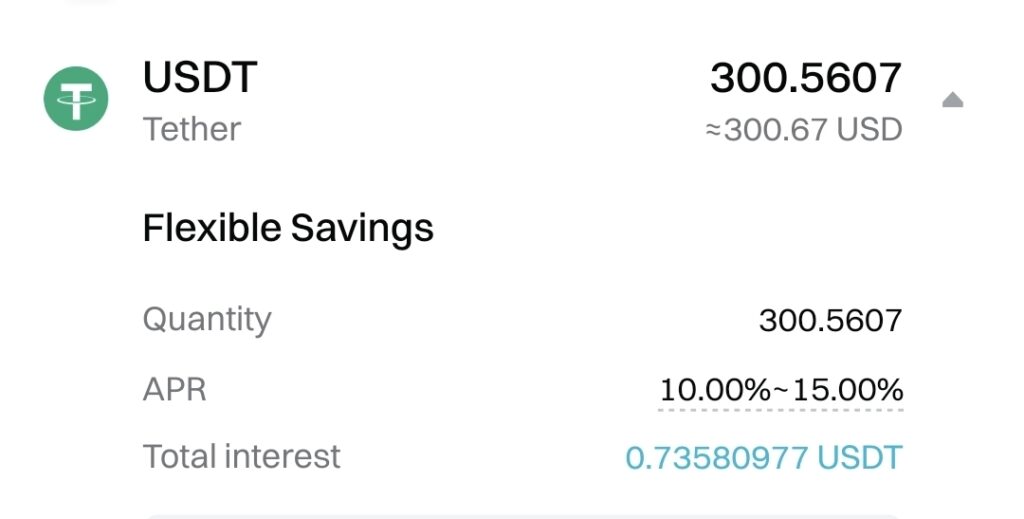This screenshot has width=1024, height=519.
Task: Click empty space right of Flexible Savings
Action: (x=680, y=228)
